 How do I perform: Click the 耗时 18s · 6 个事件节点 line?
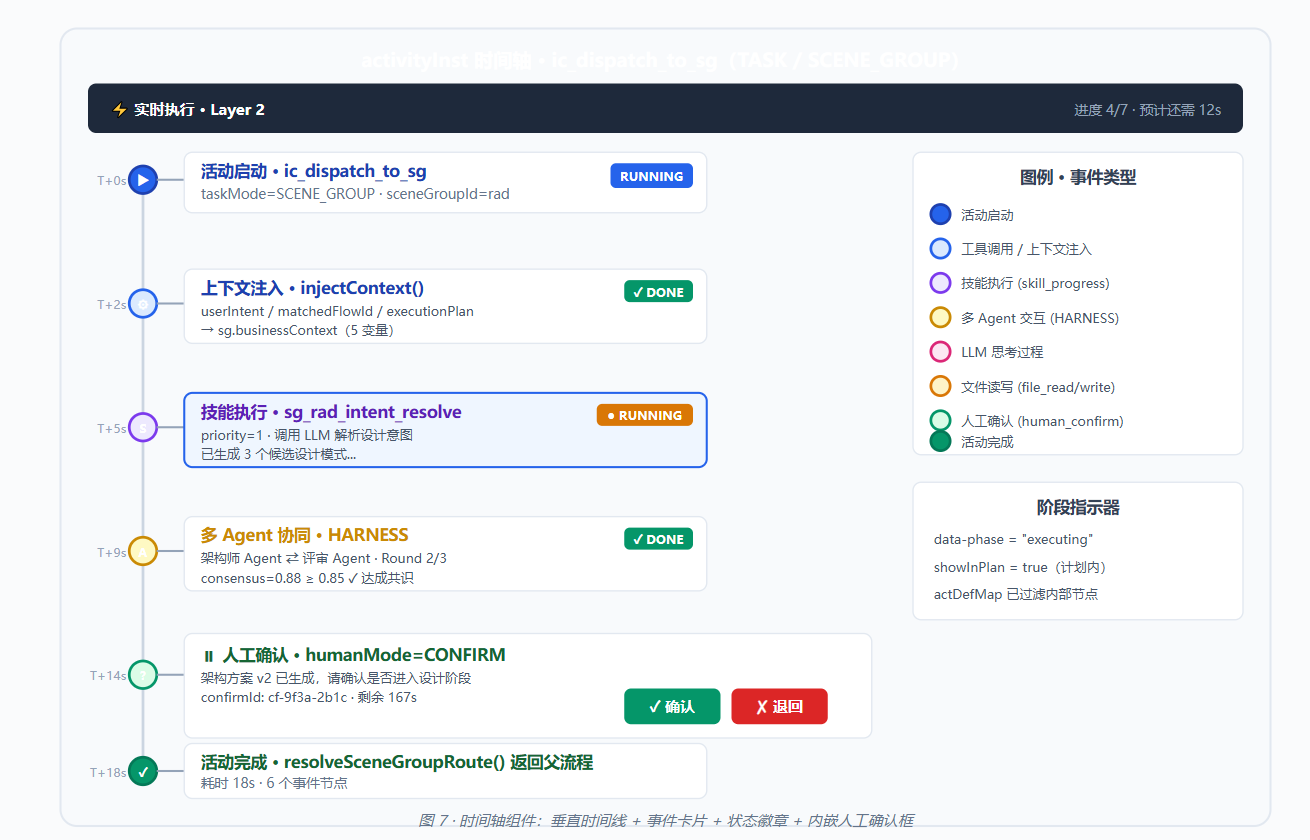pos(274,783)
